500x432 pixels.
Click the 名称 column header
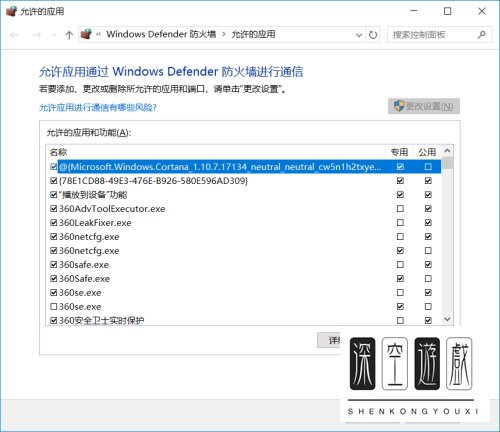coord(58,152)
